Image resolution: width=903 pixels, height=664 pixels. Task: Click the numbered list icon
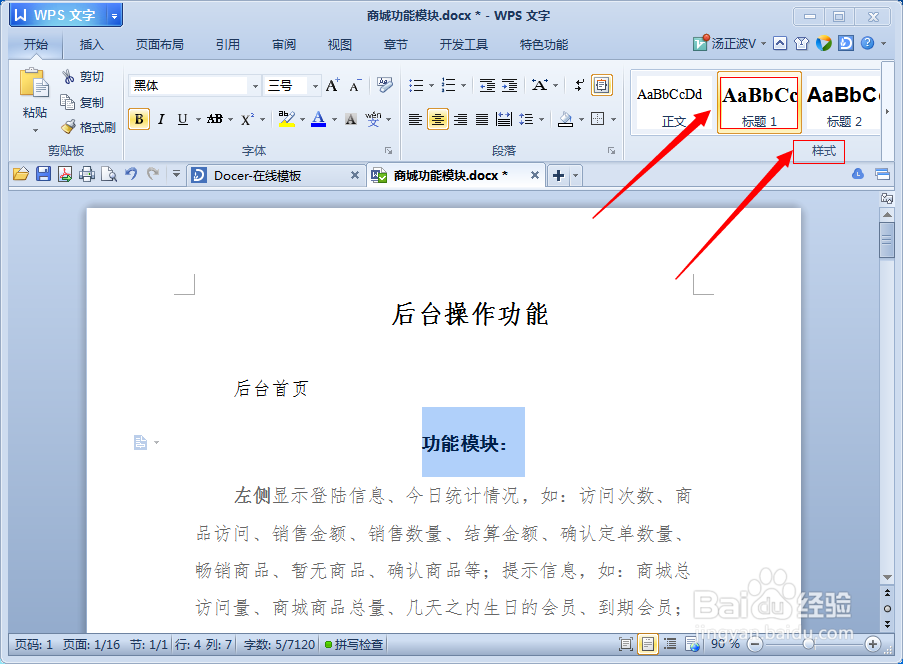[x=449, y=86]
